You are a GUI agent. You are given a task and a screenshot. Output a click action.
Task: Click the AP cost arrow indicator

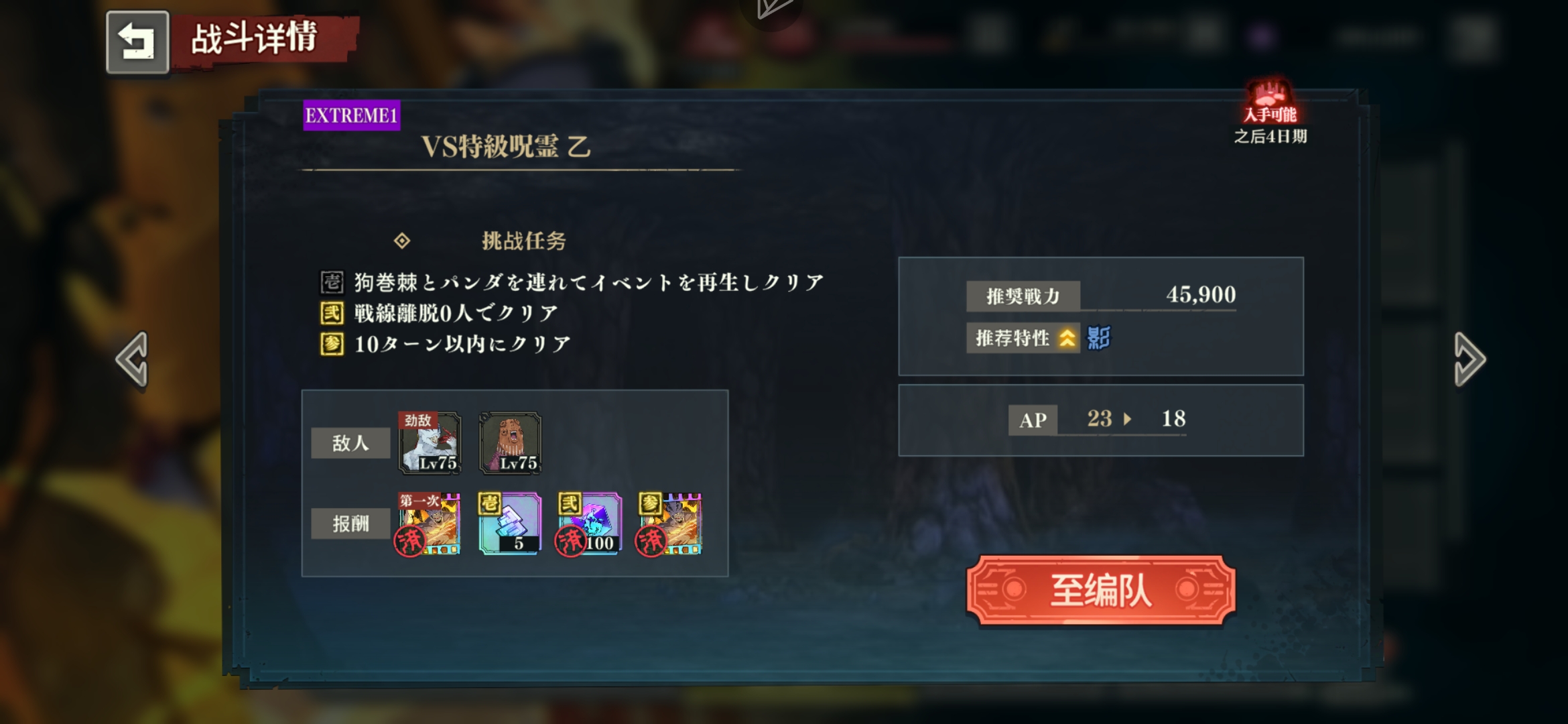point(1127,419)
